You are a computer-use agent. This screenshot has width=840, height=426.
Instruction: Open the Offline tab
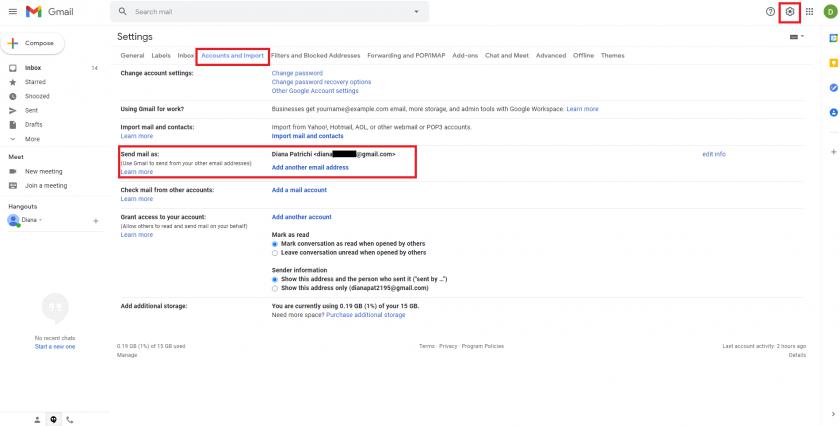[583, 56]
